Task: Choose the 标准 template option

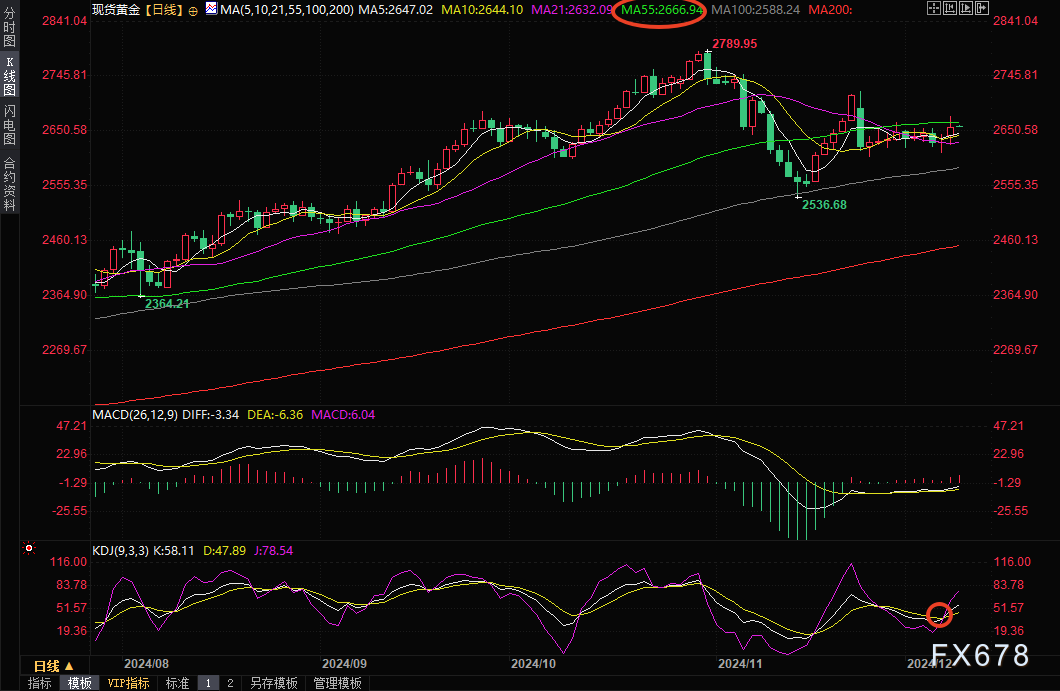Action: coord(177,683)
